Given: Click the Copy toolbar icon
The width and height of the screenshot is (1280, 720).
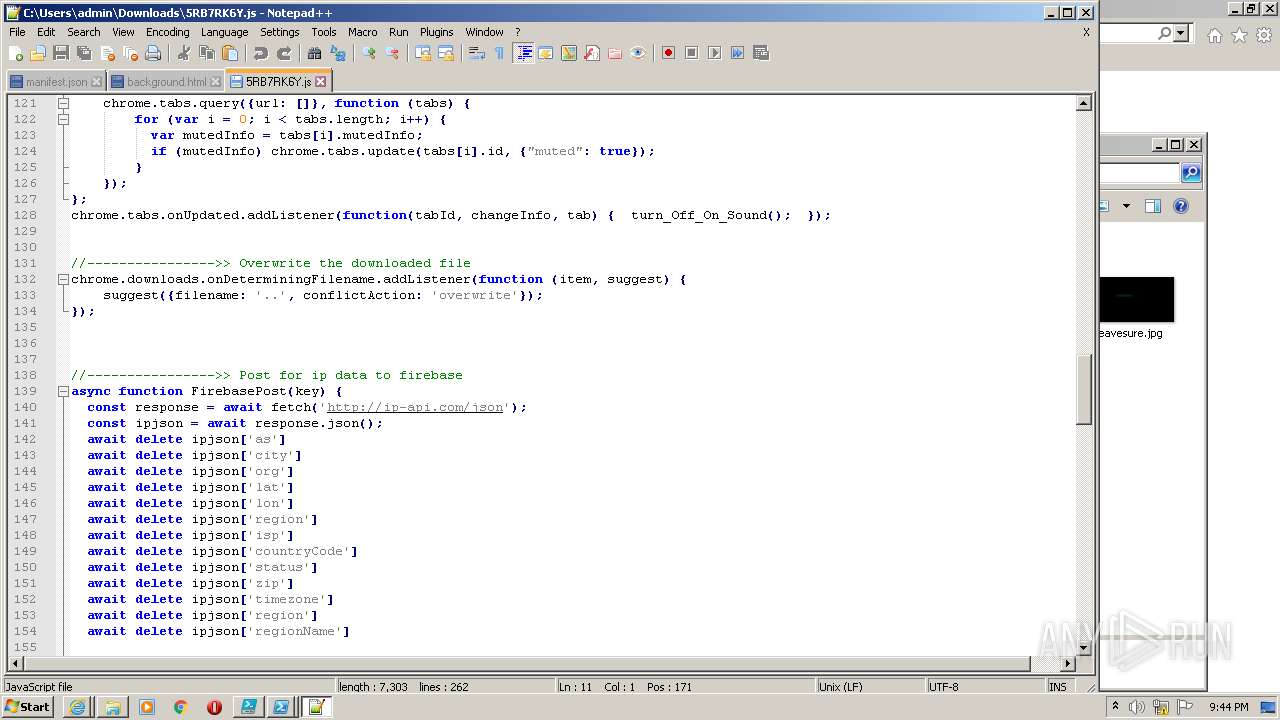Looking at the screenshot, I should click(x=207, y=53).
